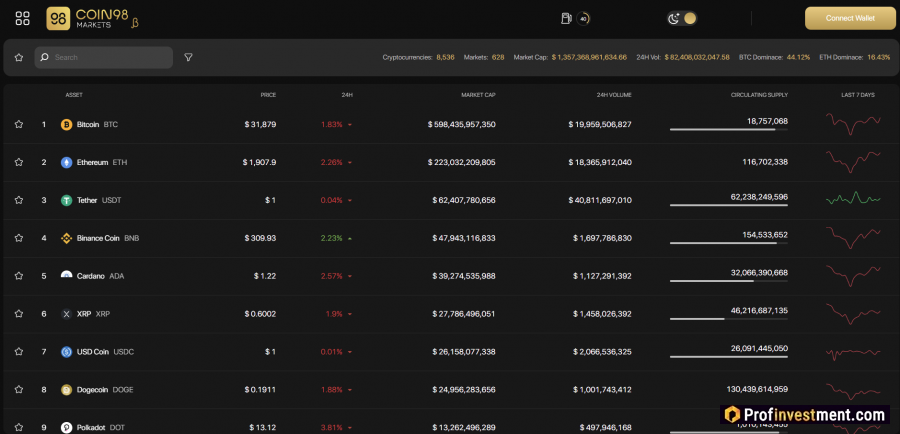Click the Ethereum coin icon
The image size is (900, 434).
(x=67, y=162)
